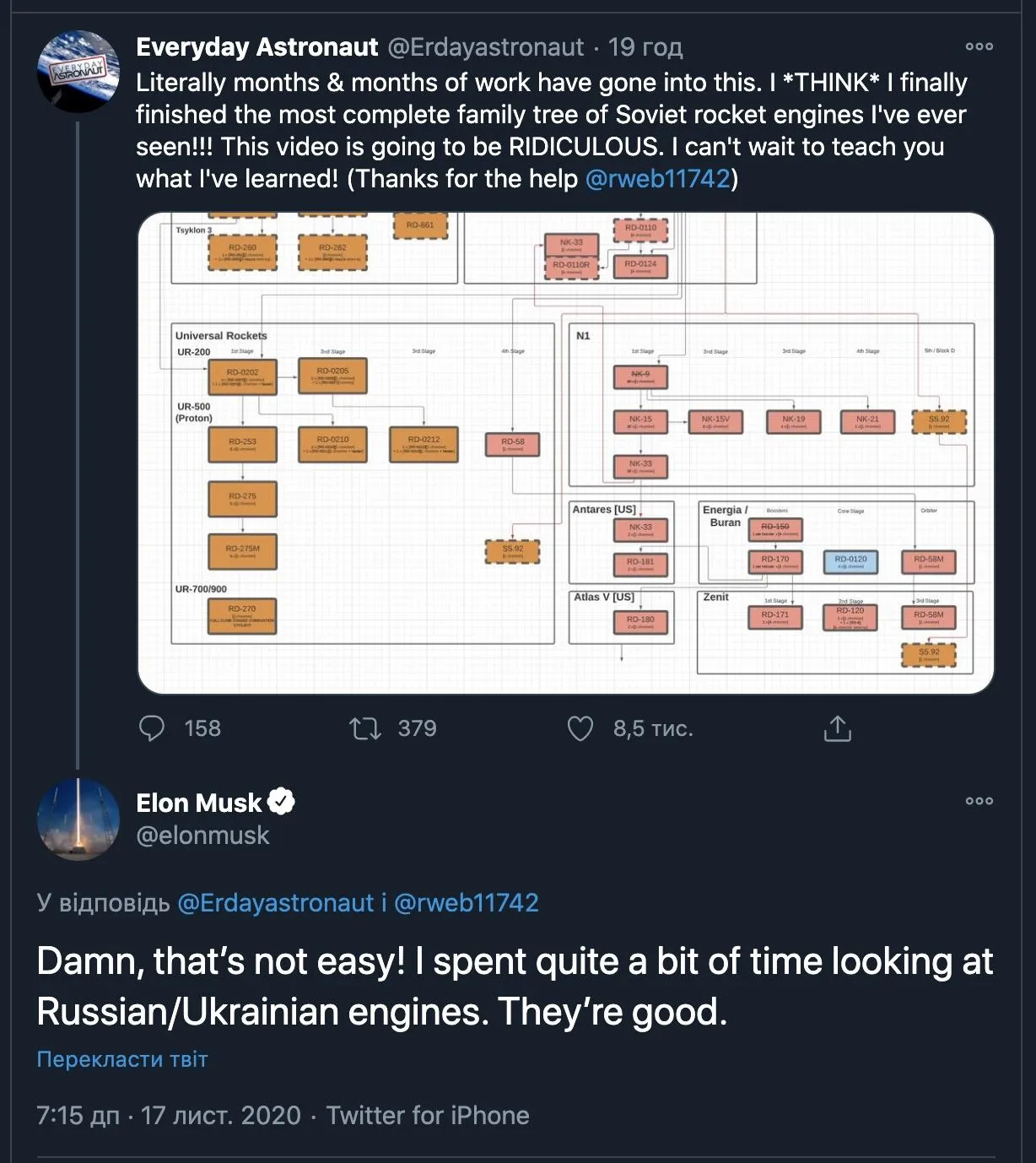Click the 19 год timestamp on the tweet
The width and height of the screenshot is (1036, 1163).
click(x=645, y=47)
